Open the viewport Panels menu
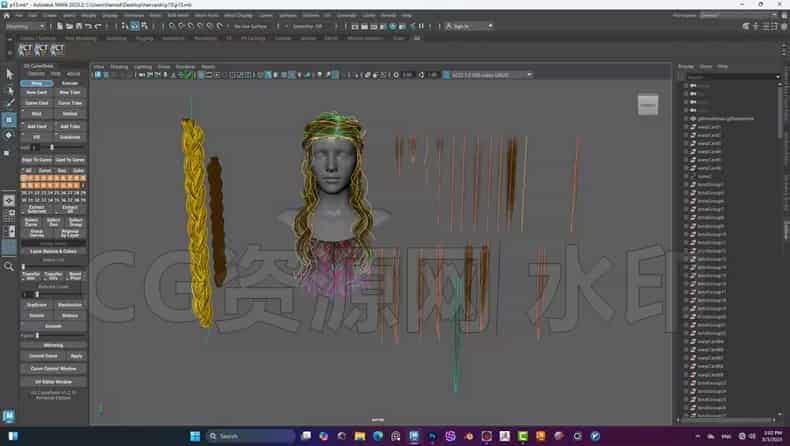The image size is (790, 446). (208, 67)
